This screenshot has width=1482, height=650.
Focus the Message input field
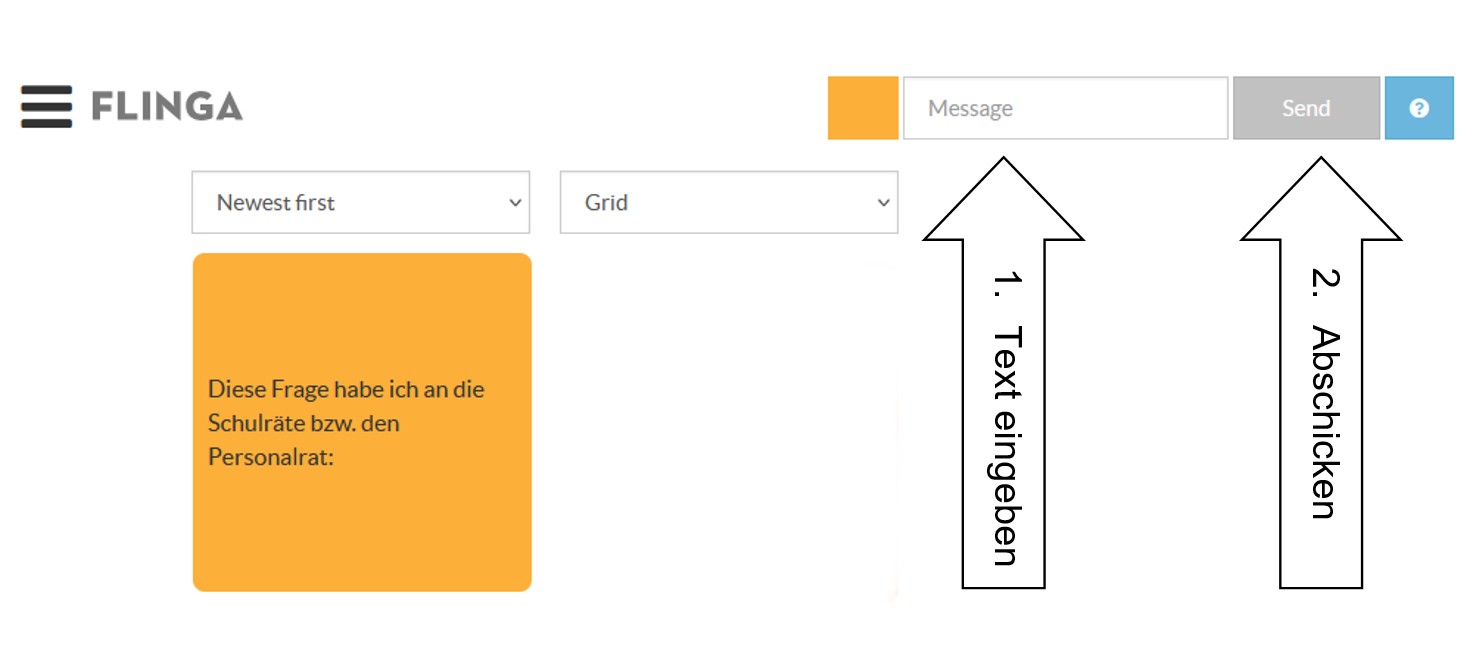click(1065, 108)
